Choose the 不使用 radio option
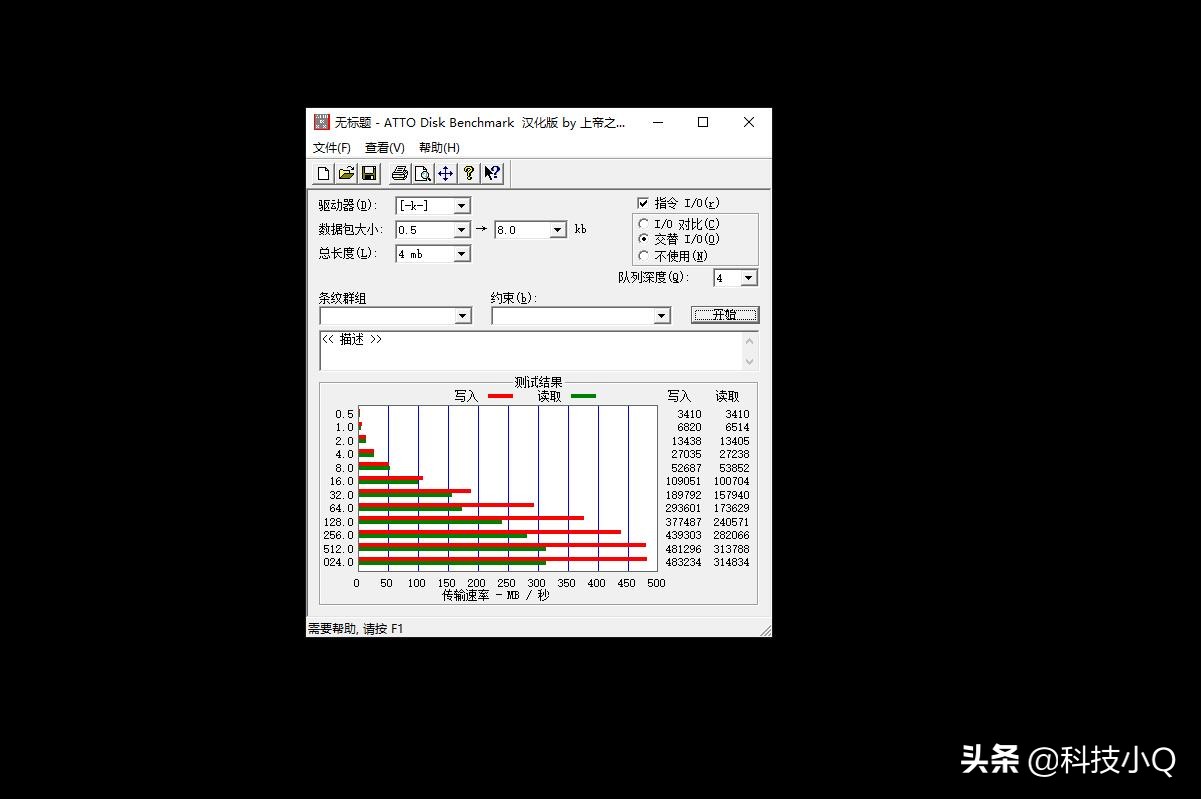The width and height of the screenshot is (1201, 799). point(643,255)
